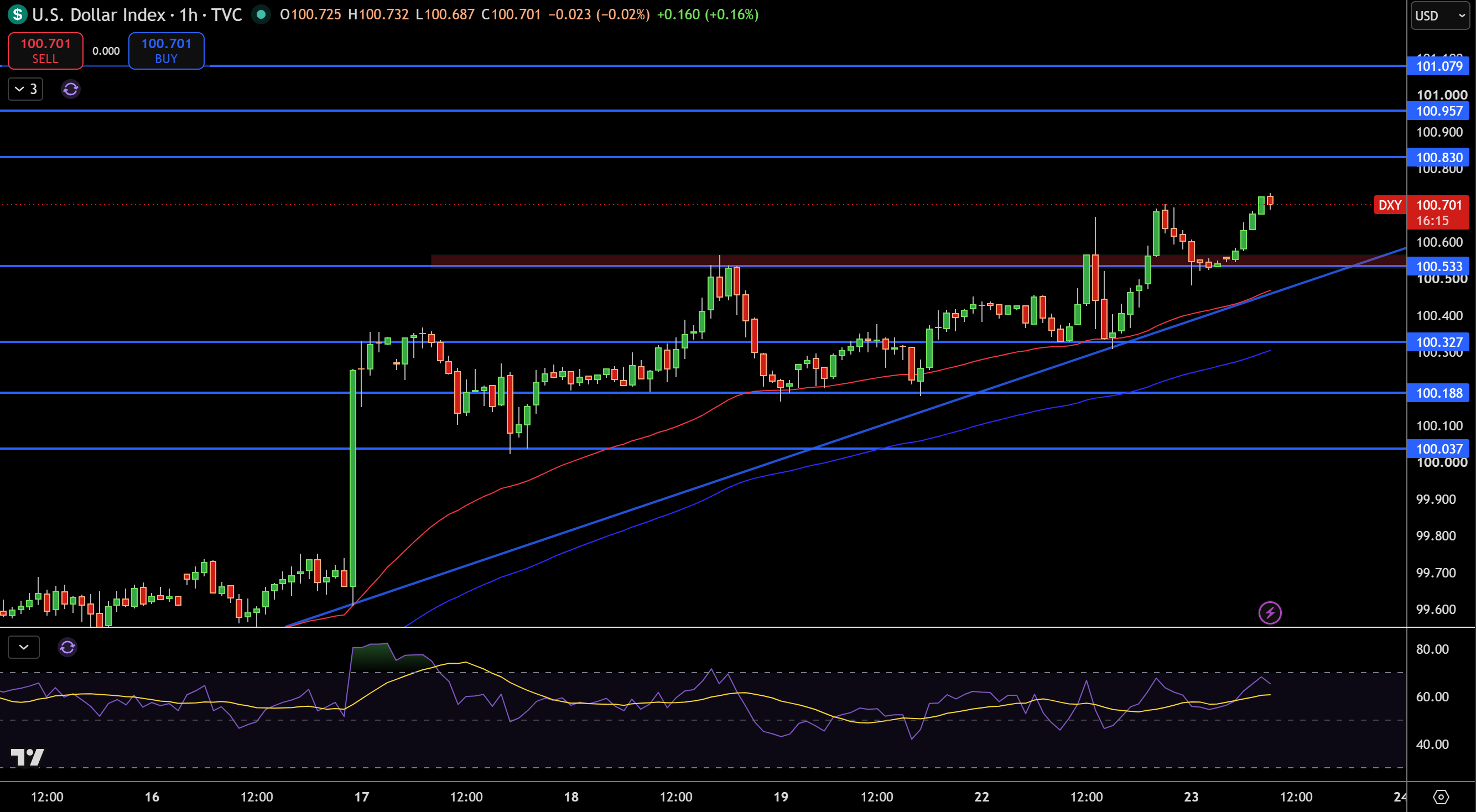Click the opening price O100.725 in the header

[310, 14]
